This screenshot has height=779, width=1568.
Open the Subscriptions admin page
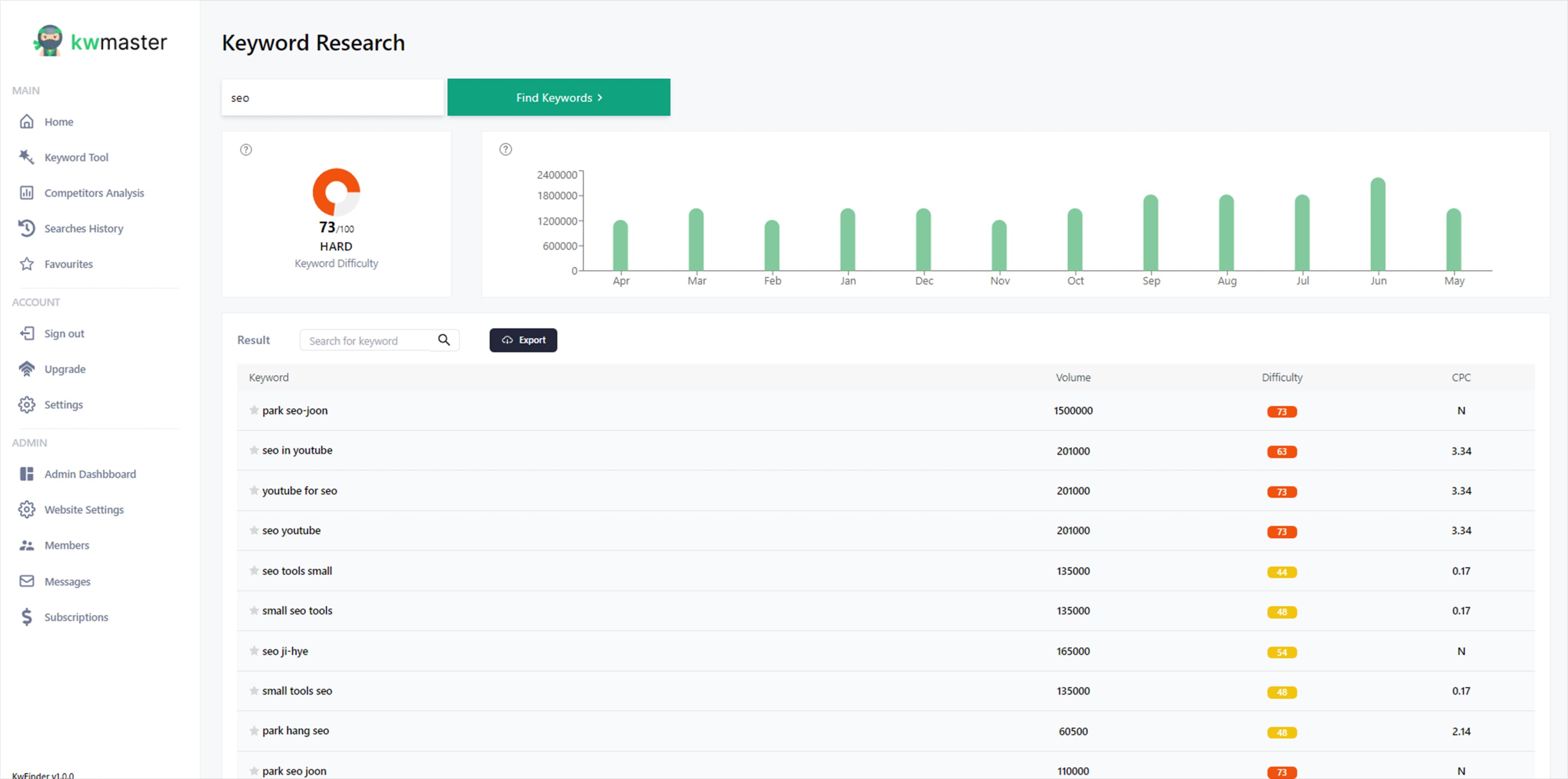point(76,617)
